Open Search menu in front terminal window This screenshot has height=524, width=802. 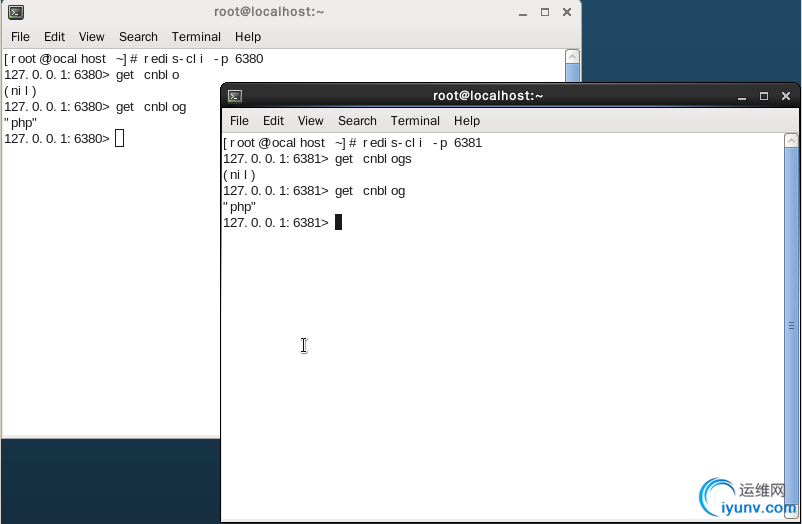point(357,121)
